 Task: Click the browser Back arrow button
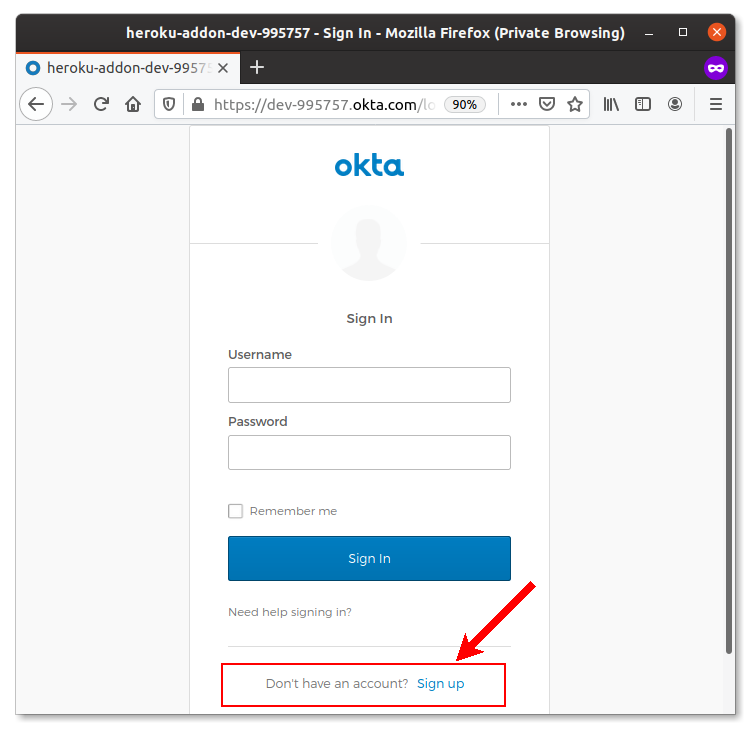(x=36, y=104)
